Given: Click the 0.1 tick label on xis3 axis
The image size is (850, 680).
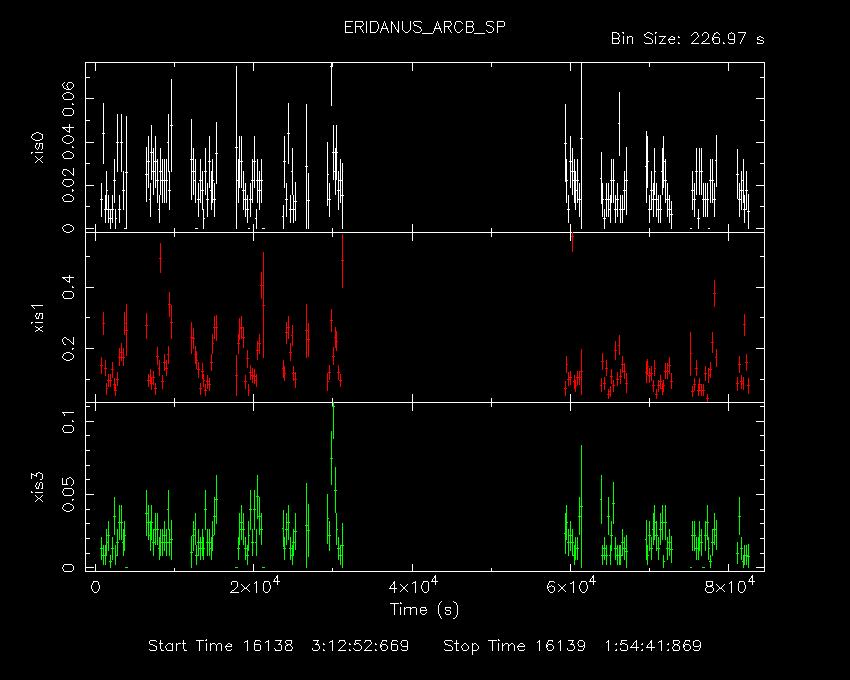Looking at the screenshot, I should pos(68,421).
